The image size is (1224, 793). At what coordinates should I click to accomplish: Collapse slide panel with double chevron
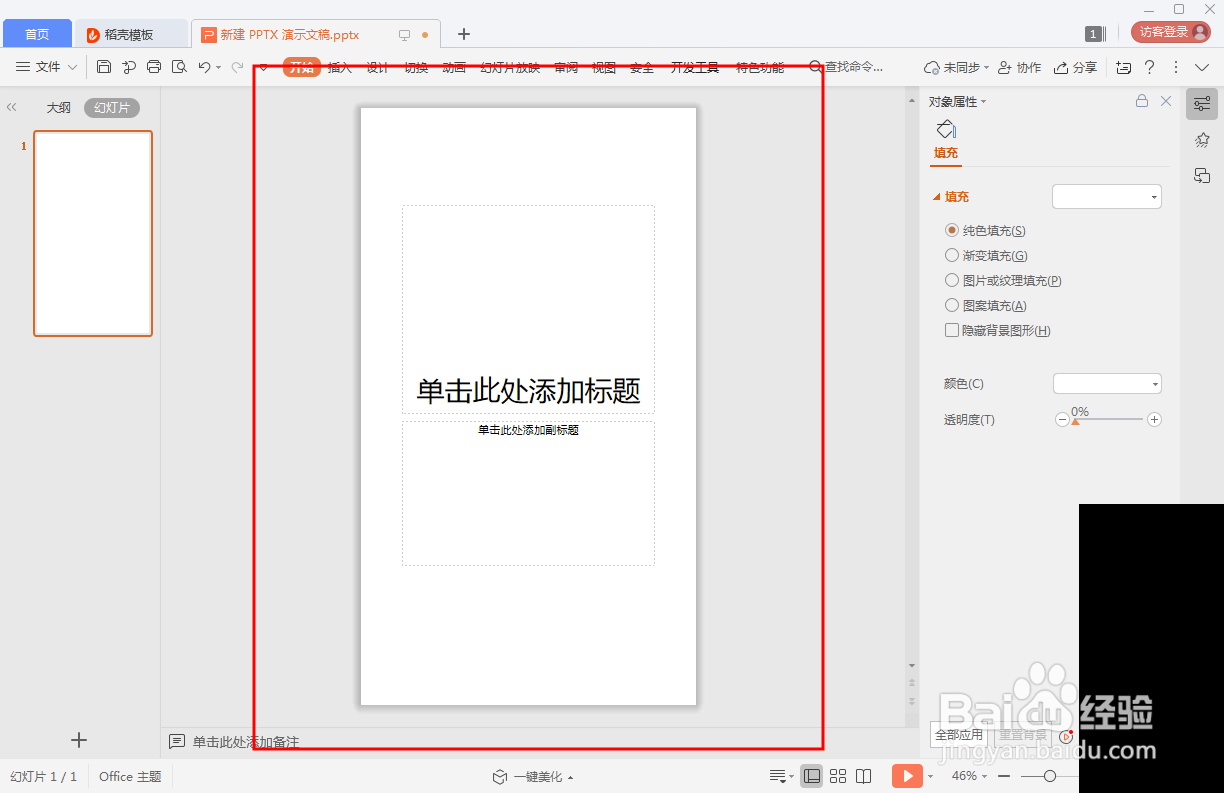[x=12, y=107]
